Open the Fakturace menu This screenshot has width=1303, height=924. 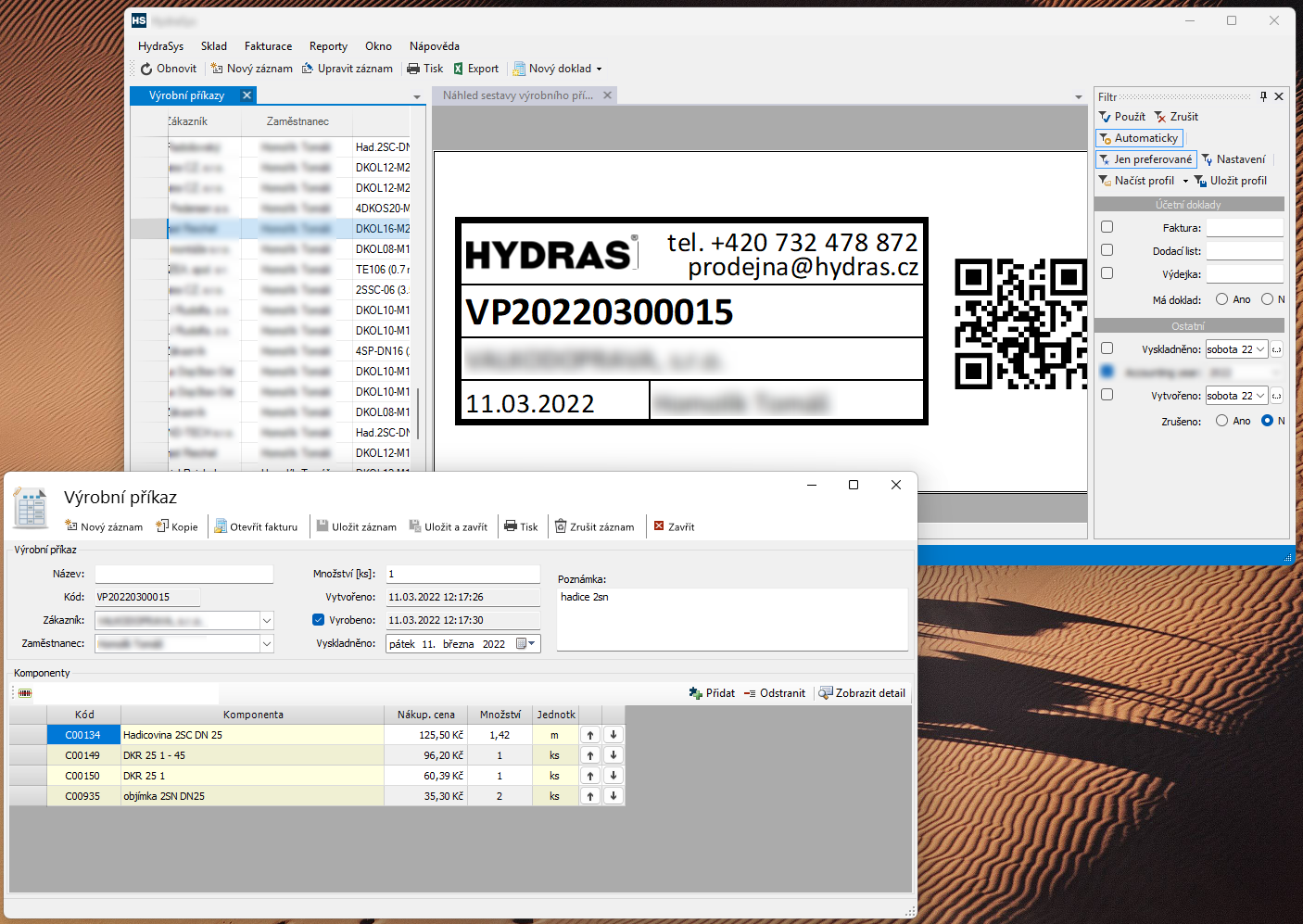268,46
